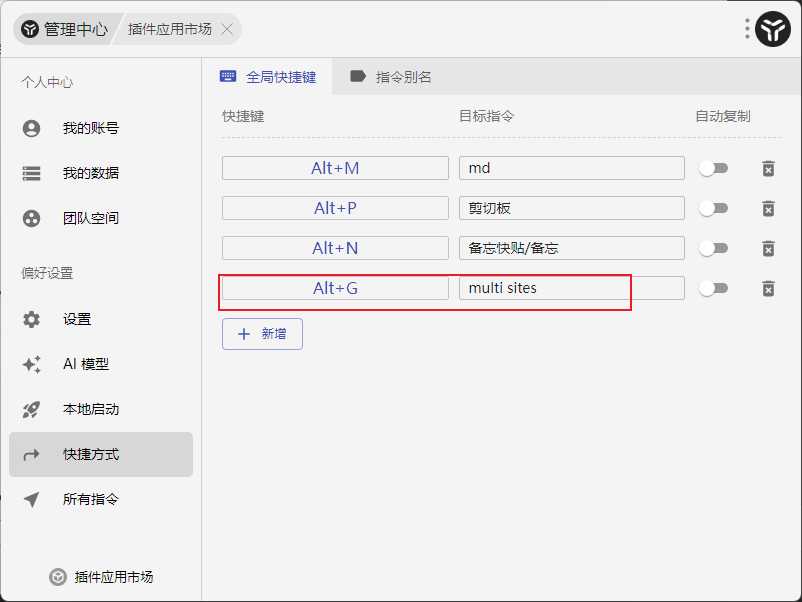802x602 pixels.
Task: Toggle auto copy for md command
Action: pos(713,168)
